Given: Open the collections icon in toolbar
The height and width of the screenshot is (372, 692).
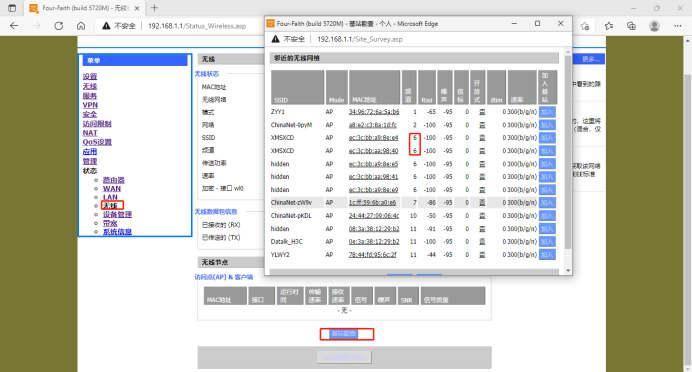Looking at the screenshot, I should [632, 26].
